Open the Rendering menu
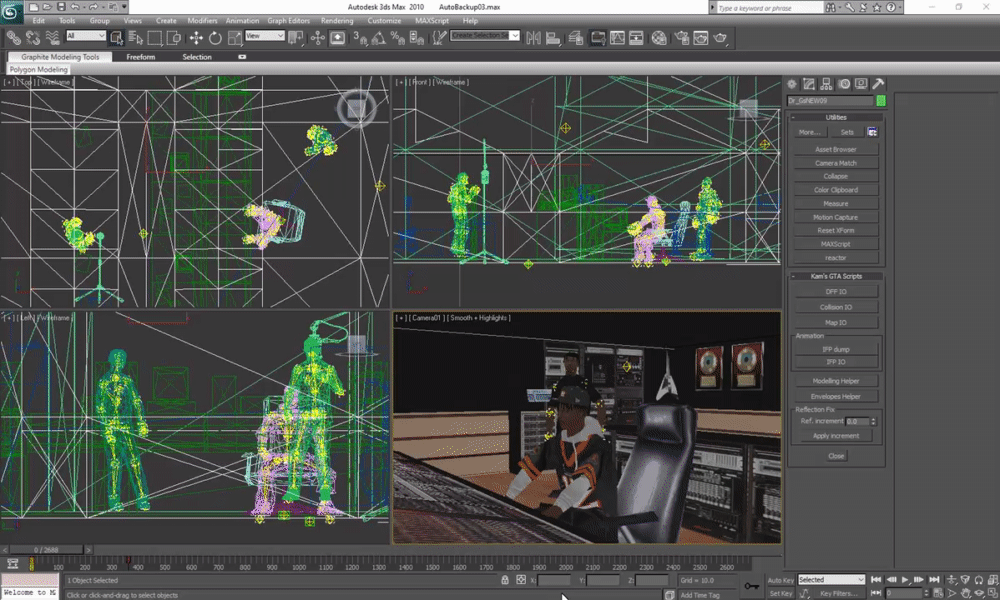Screen dimensions: 1000x600 tap(337, 20)
